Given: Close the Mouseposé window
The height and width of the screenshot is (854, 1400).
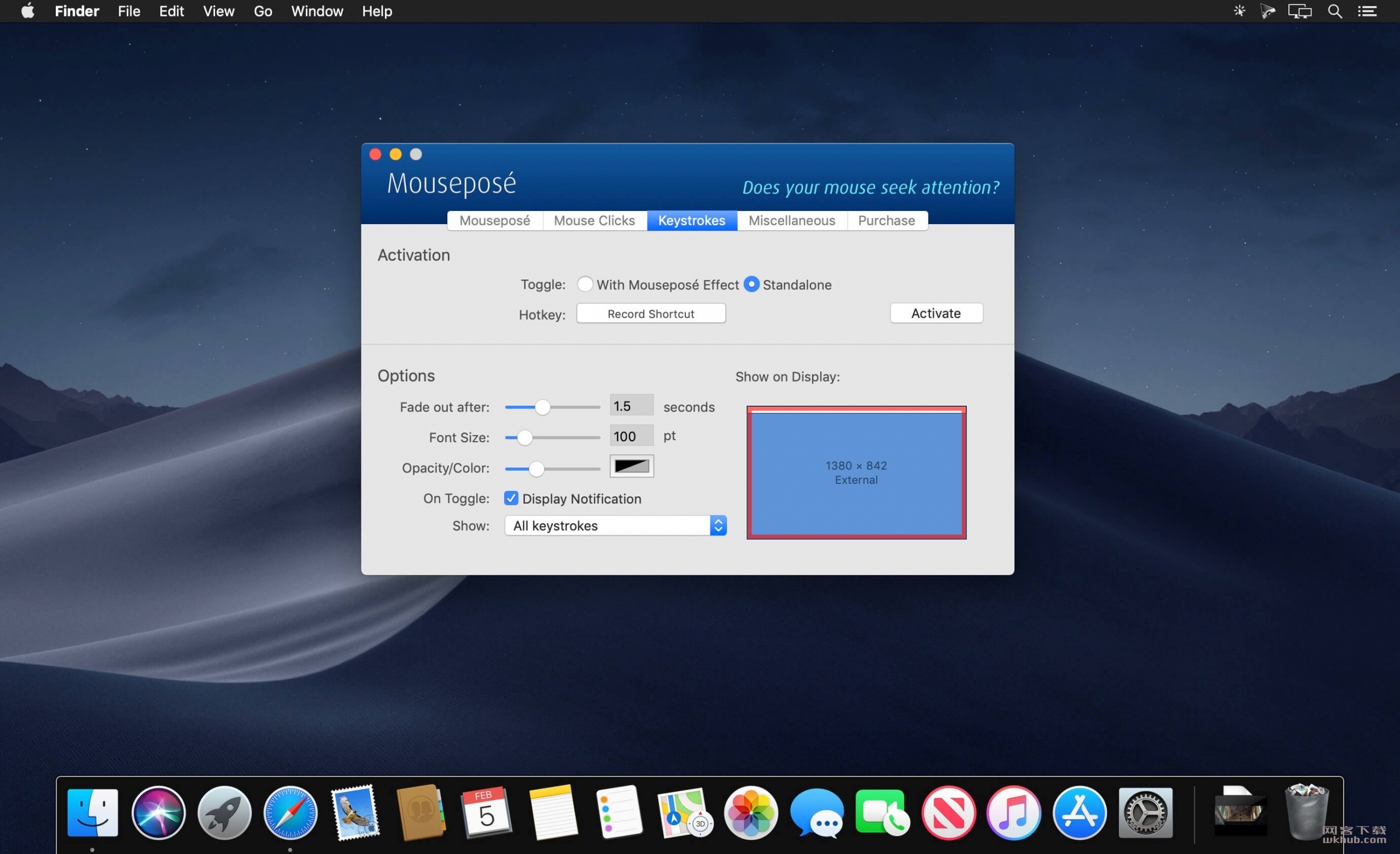Looking at the screenshot, I should [x=375, y=154].
